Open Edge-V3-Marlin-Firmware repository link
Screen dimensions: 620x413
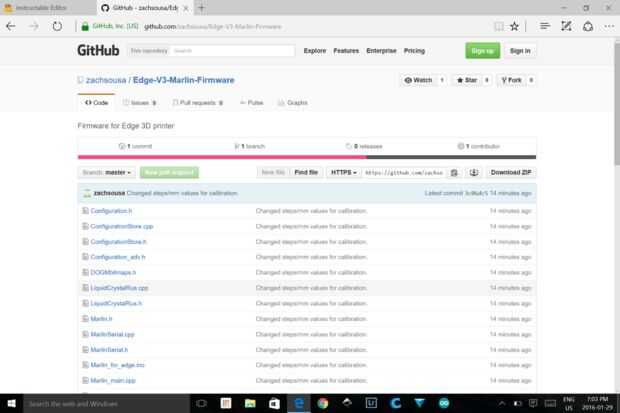[183, 80]
